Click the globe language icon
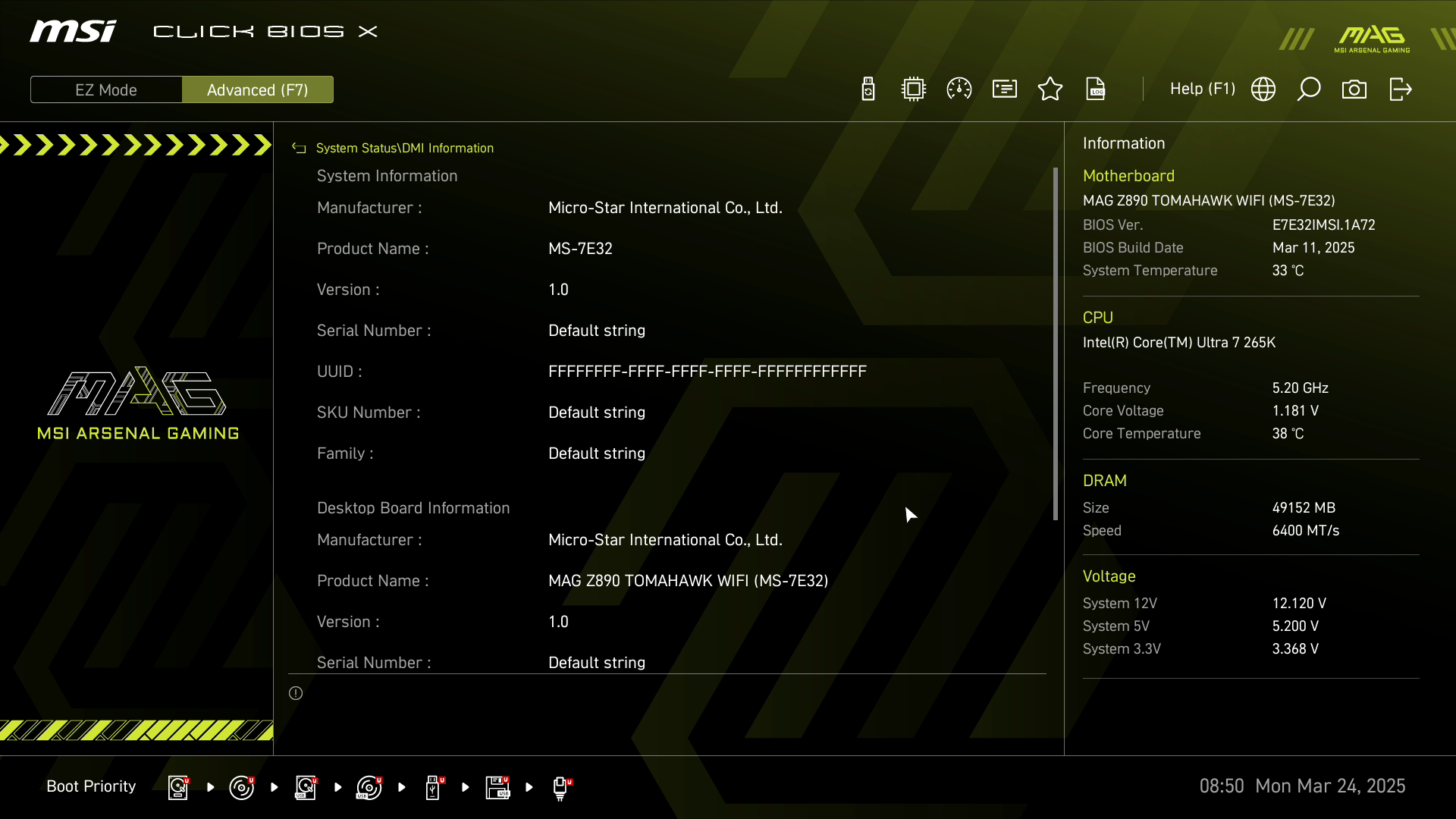 [1263, 89]
